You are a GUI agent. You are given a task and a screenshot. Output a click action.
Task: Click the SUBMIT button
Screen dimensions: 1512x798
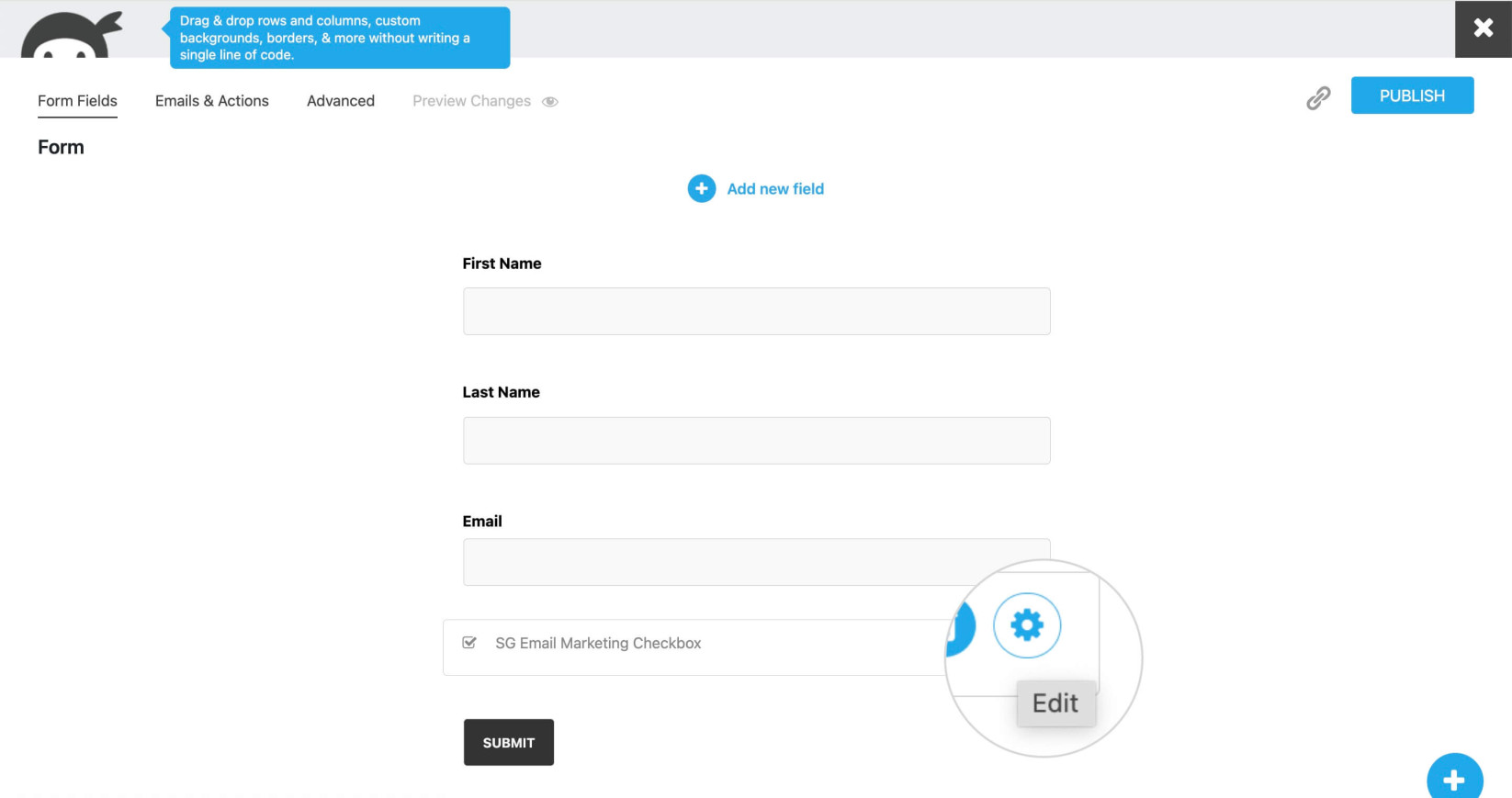509,742
